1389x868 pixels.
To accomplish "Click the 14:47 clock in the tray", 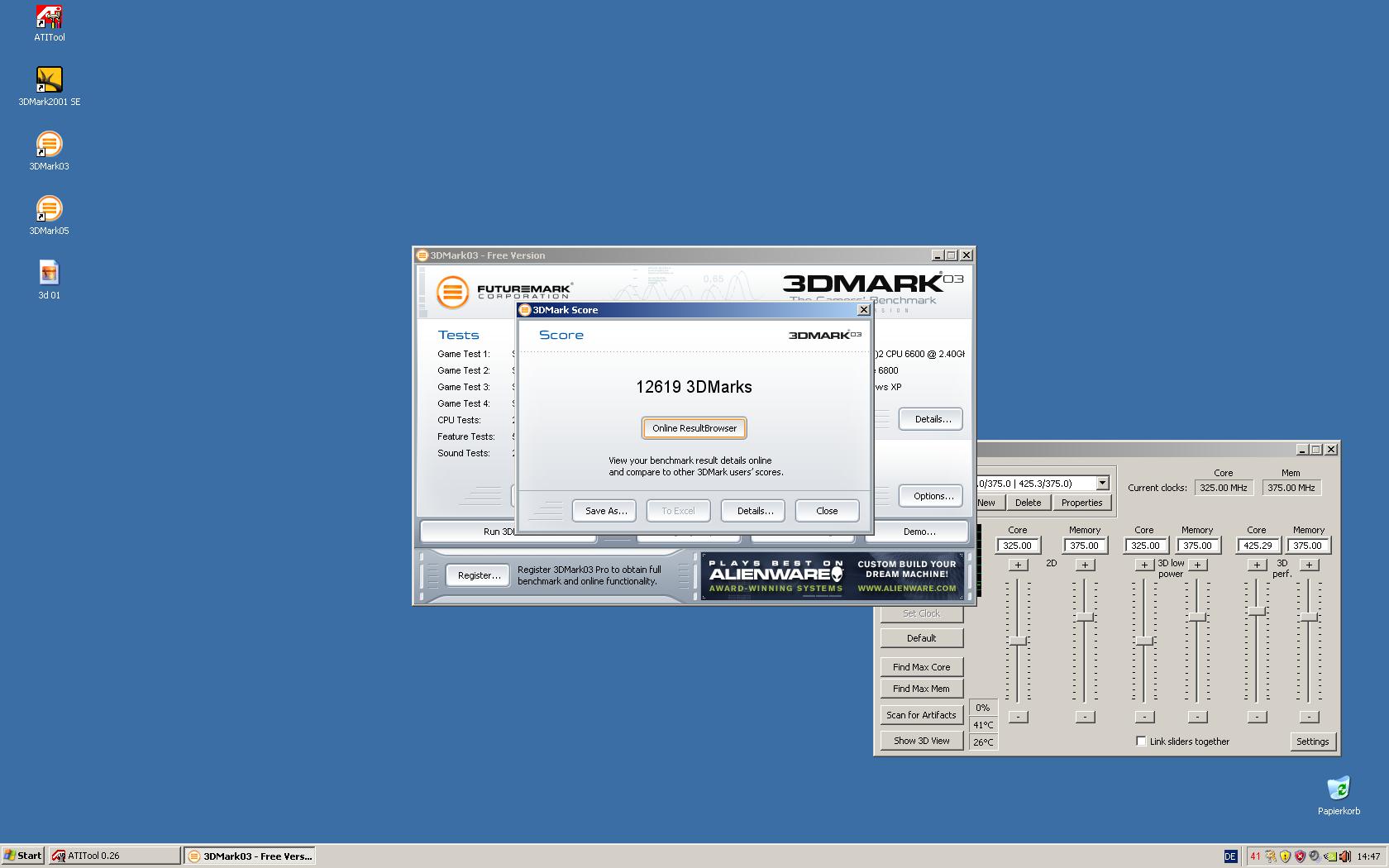I will [1368, 856].
